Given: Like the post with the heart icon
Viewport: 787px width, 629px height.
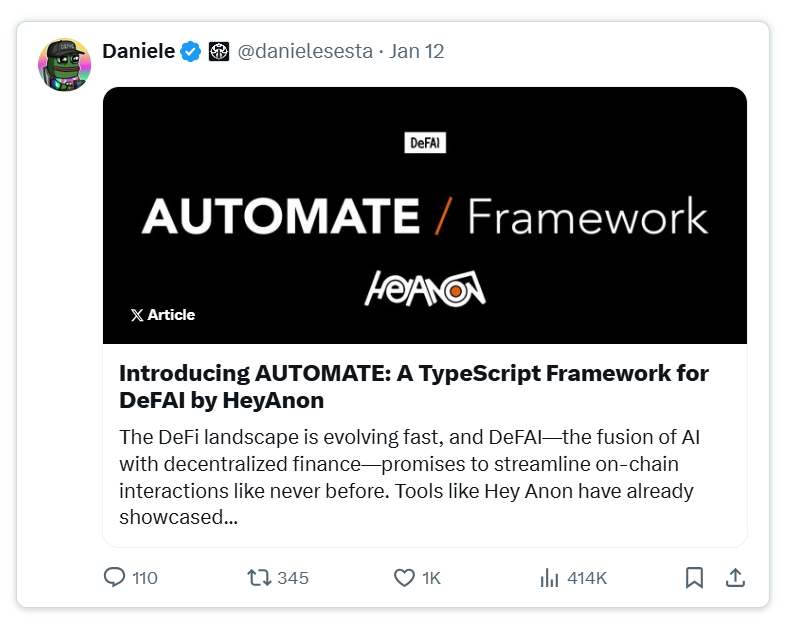Looking at the screenshot, I should tap(404, 578).
